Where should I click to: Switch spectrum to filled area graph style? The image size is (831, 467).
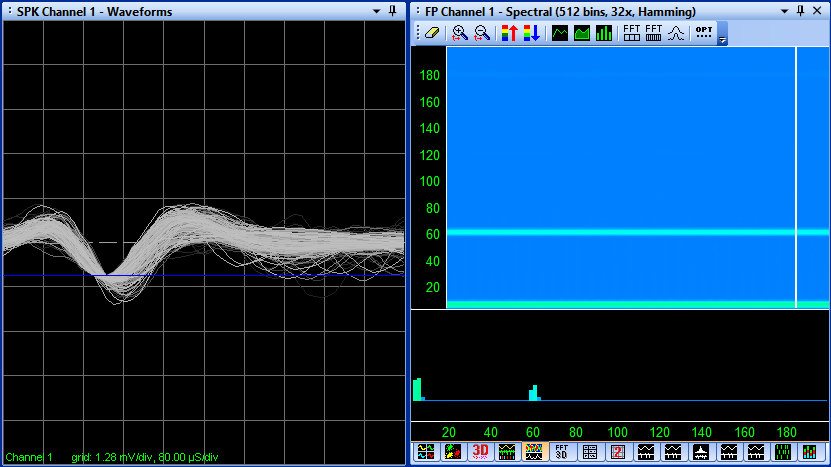pyautogui.click(x=582, y=33)
